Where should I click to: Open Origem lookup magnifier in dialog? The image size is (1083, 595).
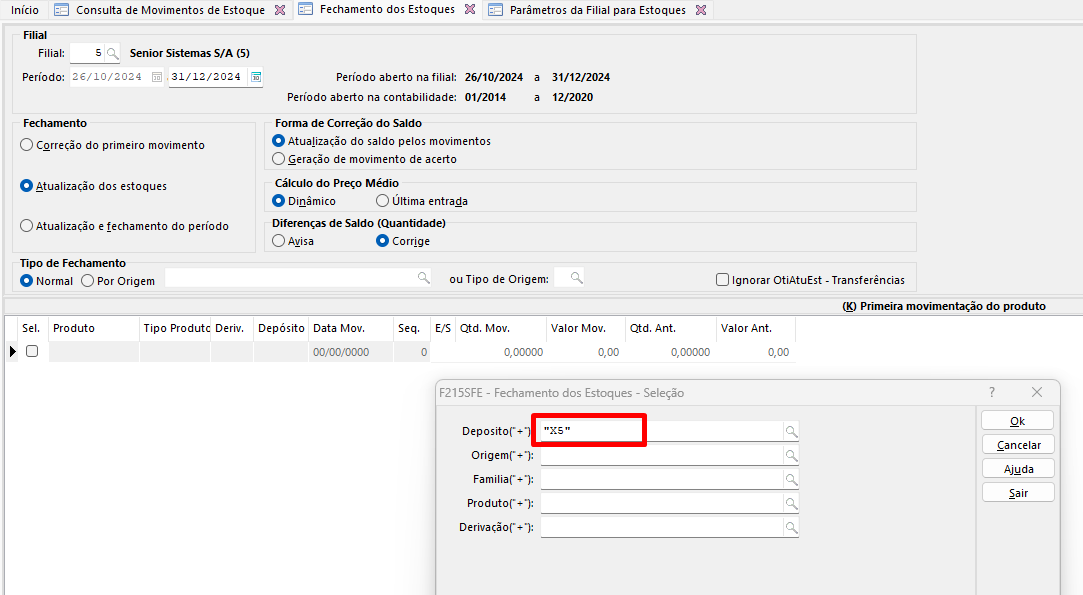(792, 456)
